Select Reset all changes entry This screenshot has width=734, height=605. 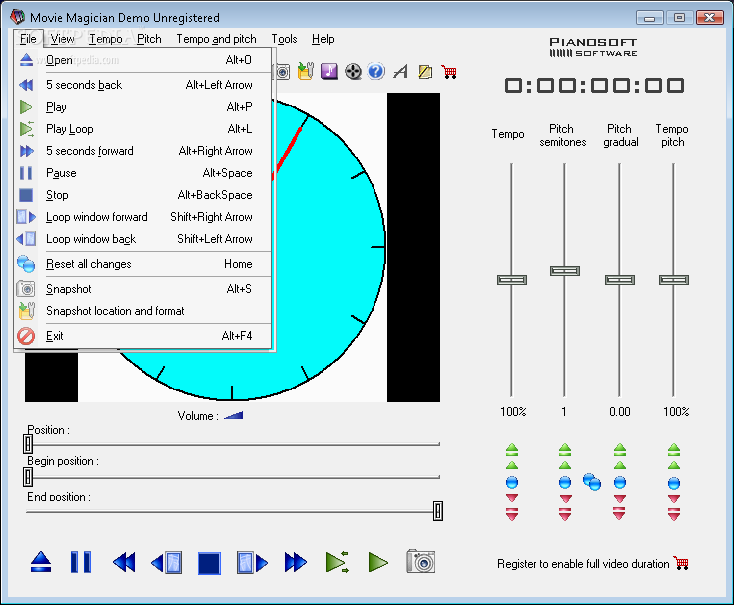pos(143,264)
